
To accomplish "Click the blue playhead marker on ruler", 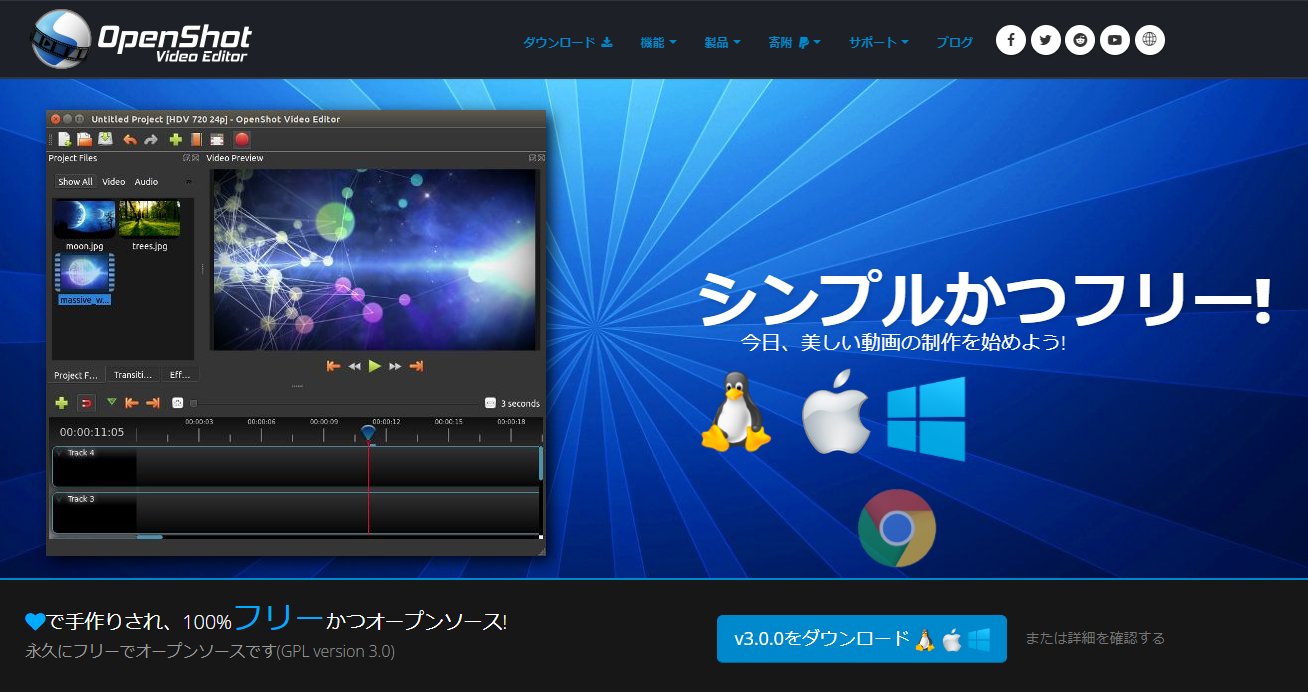I will pos(369,433).
